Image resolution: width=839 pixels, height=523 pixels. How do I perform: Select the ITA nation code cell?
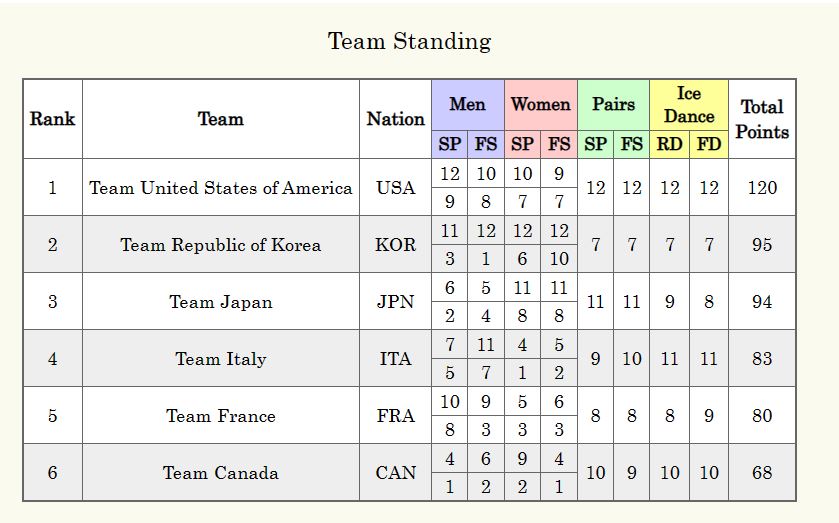(x=395, y=359)
